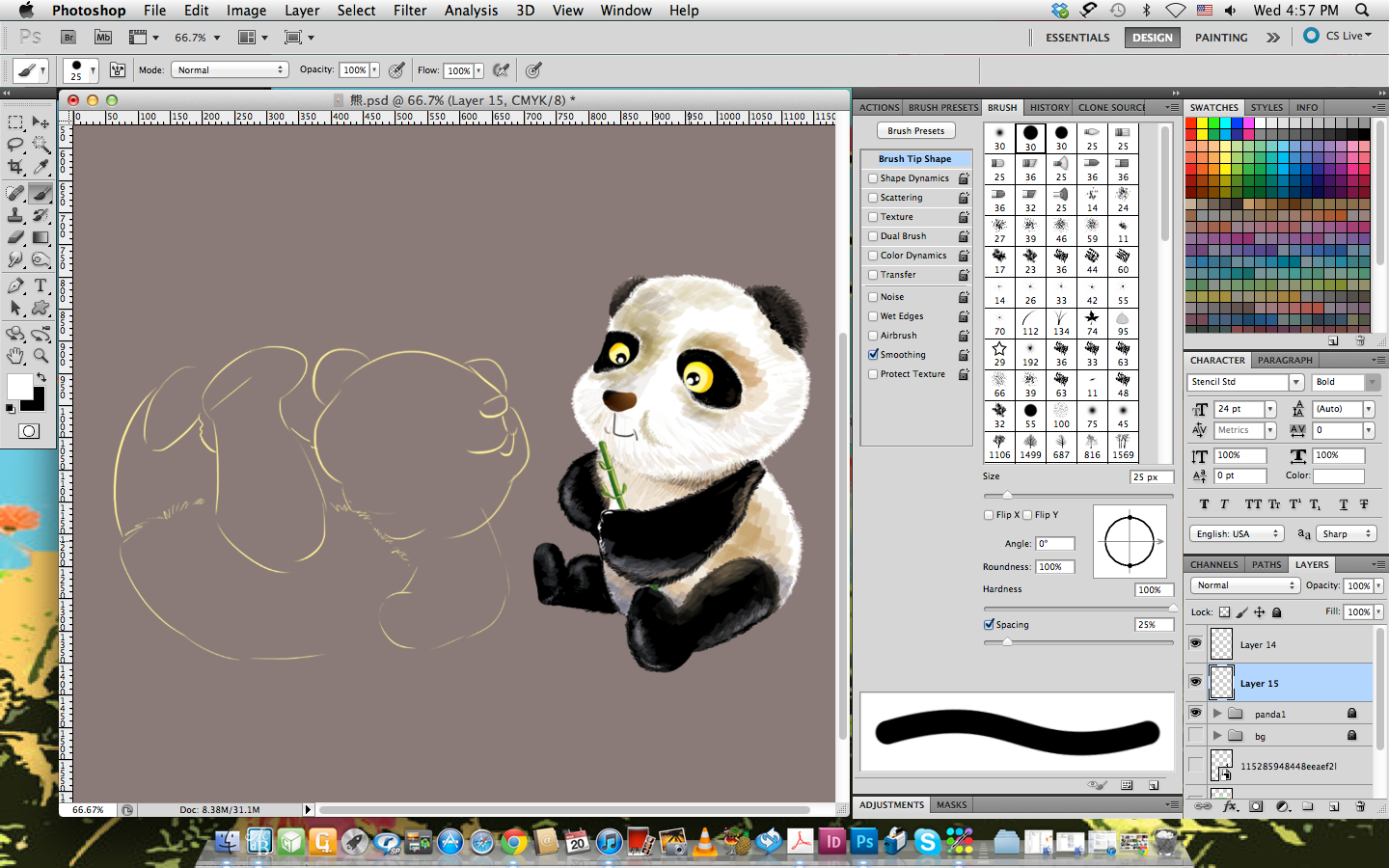
Task: Select the Lasso tool
Action: coord(14,145)
